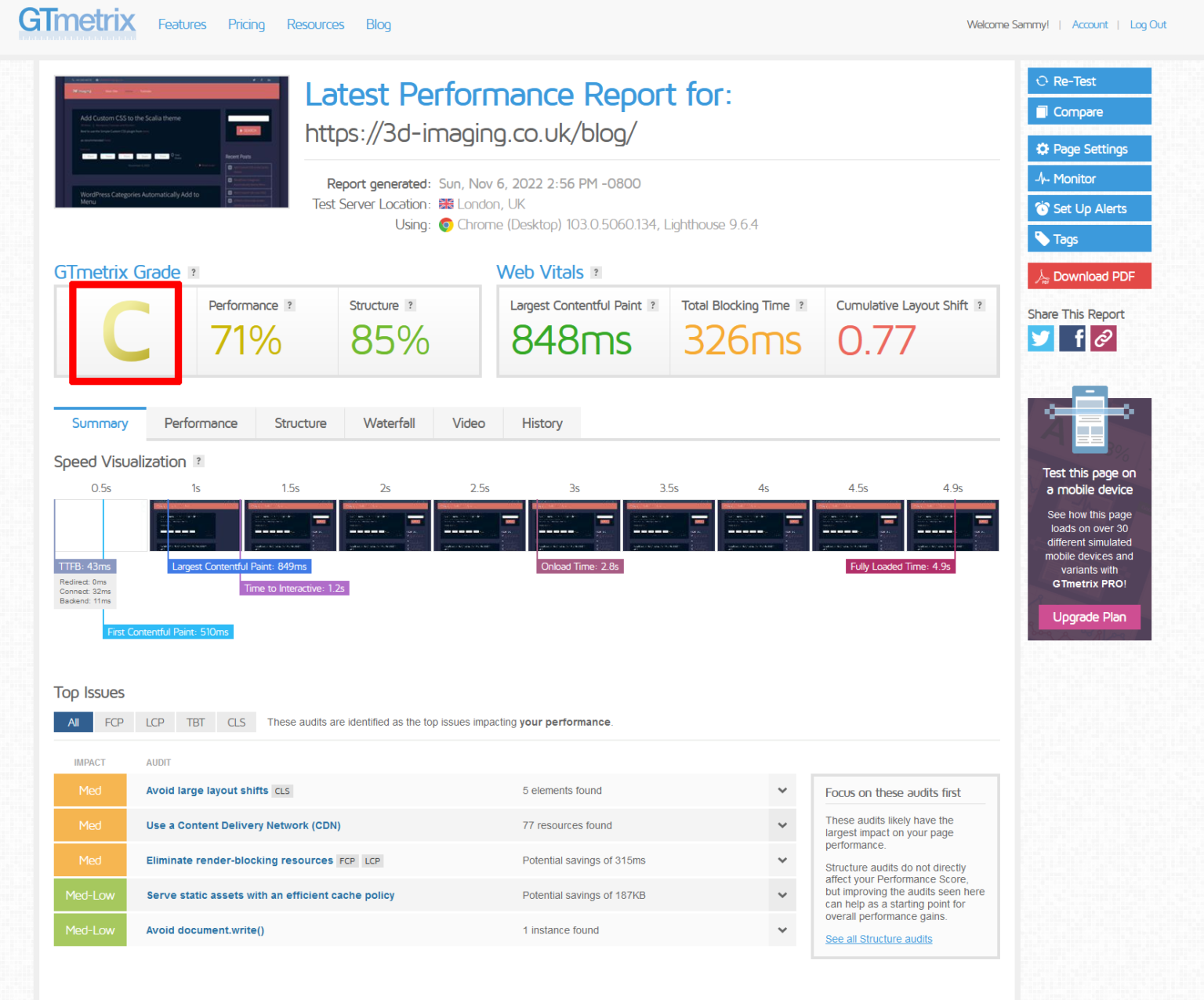Filter Top Issues by CLS

tap(236, 722)
